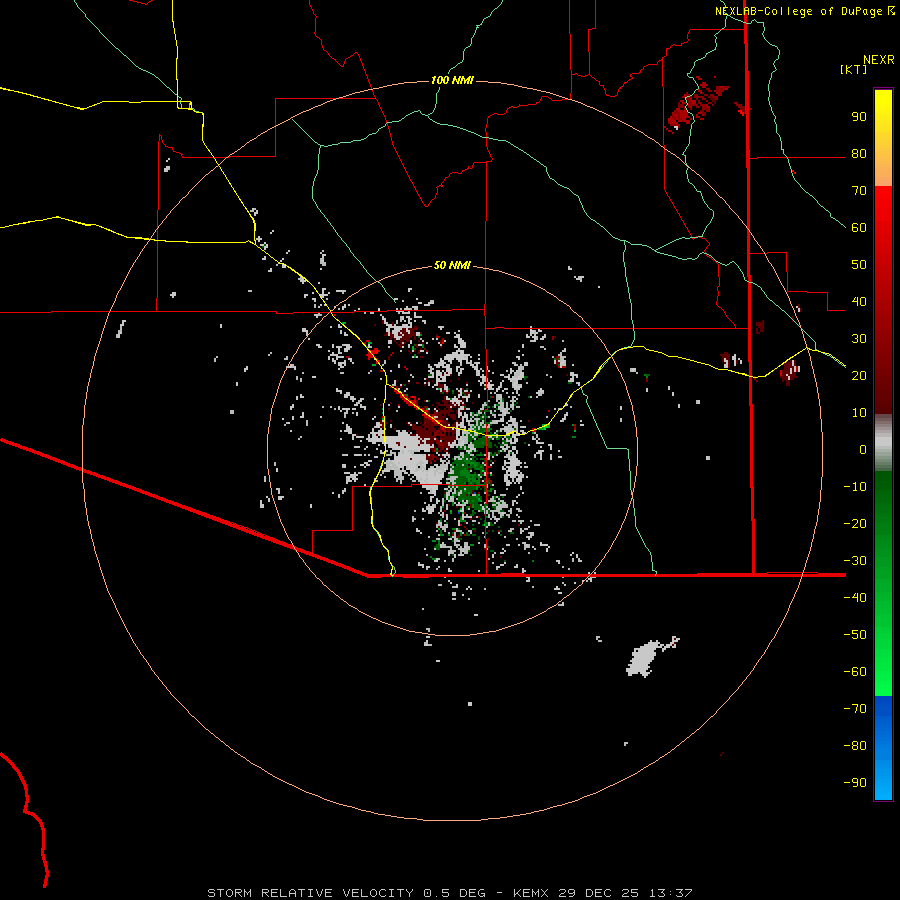This screenshot has width=900, height=900.
Task: Select the 50 NMI range ring label
Action: [x=452, y=265]
